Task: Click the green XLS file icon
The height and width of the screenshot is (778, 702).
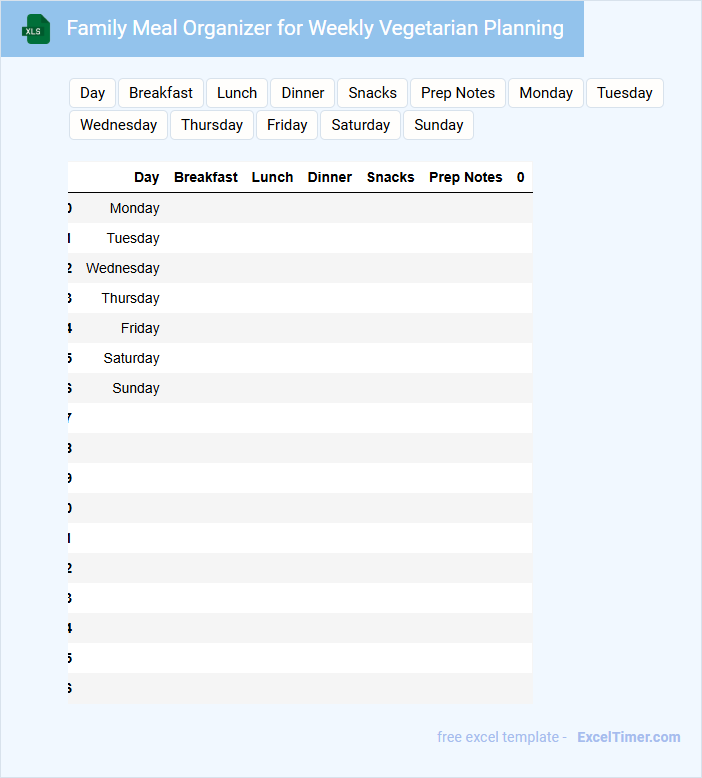Action: [x=36, y=29]
